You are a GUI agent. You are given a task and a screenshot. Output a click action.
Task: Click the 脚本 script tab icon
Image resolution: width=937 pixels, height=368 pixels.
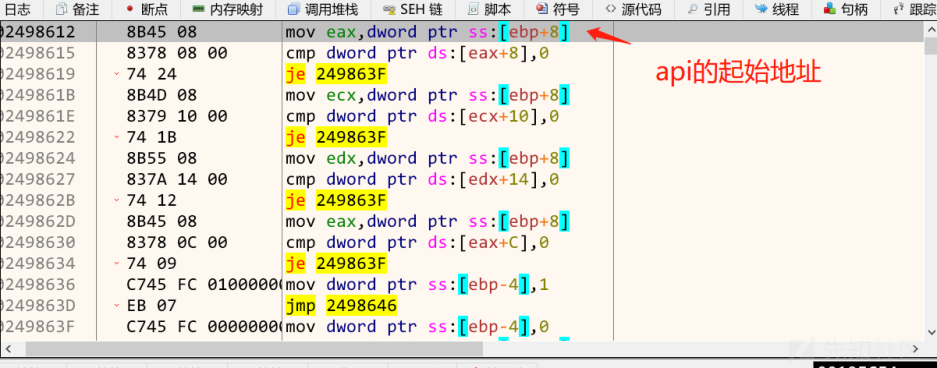click(473, 9)
